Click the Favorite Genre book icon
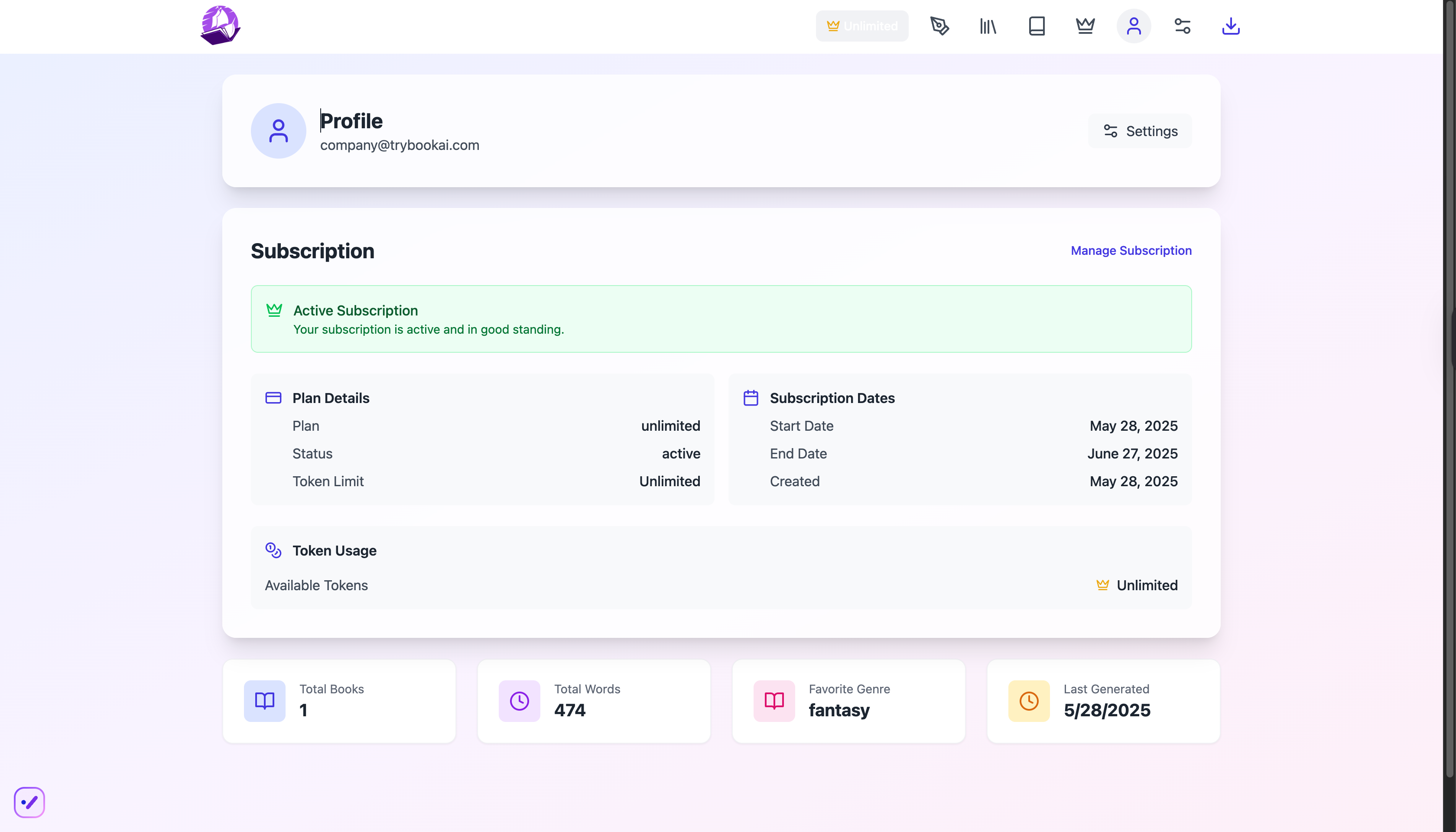Screen dimensions: 1456x832 pyautogui.click(x=773, y=701)
